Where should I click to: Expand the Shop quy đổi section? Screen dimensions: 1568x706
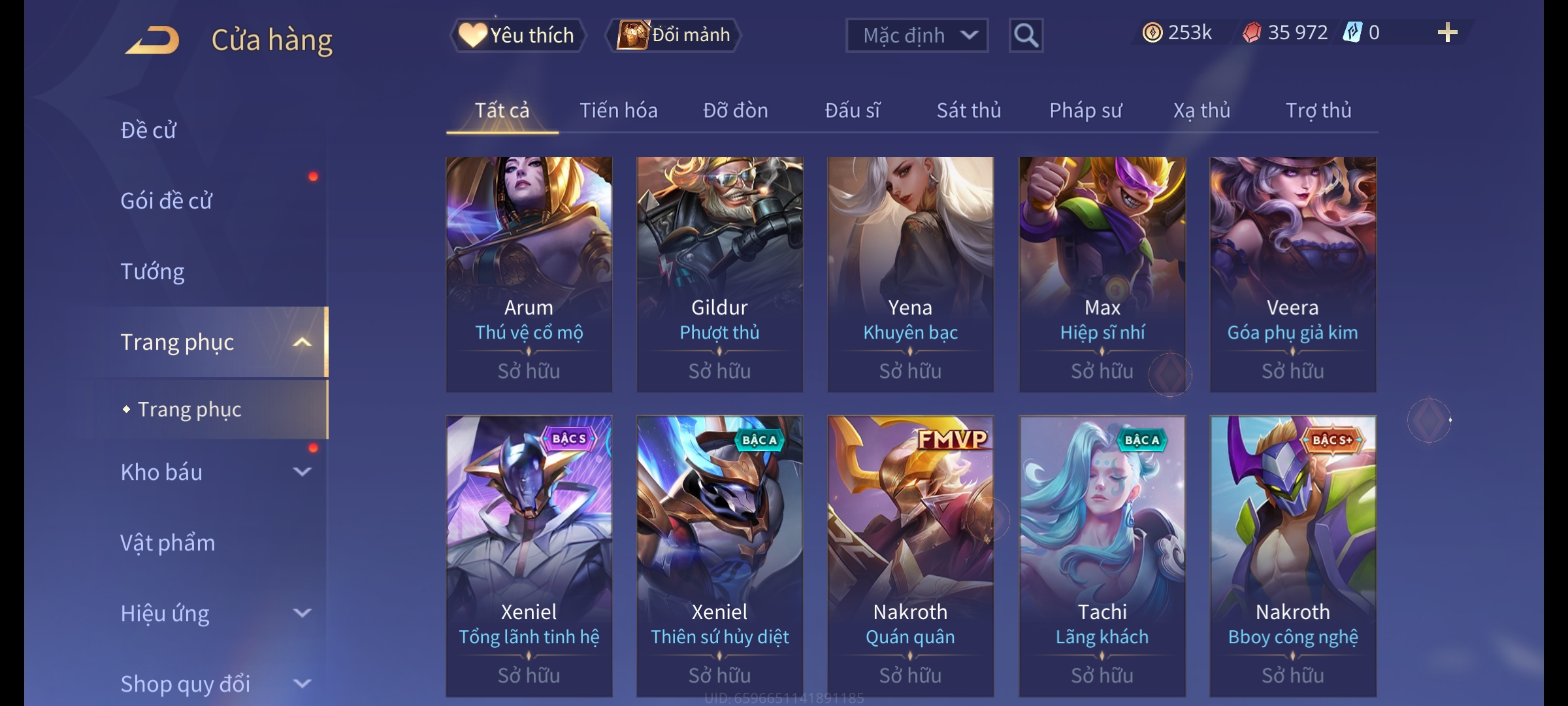click(x=302, y=684)
